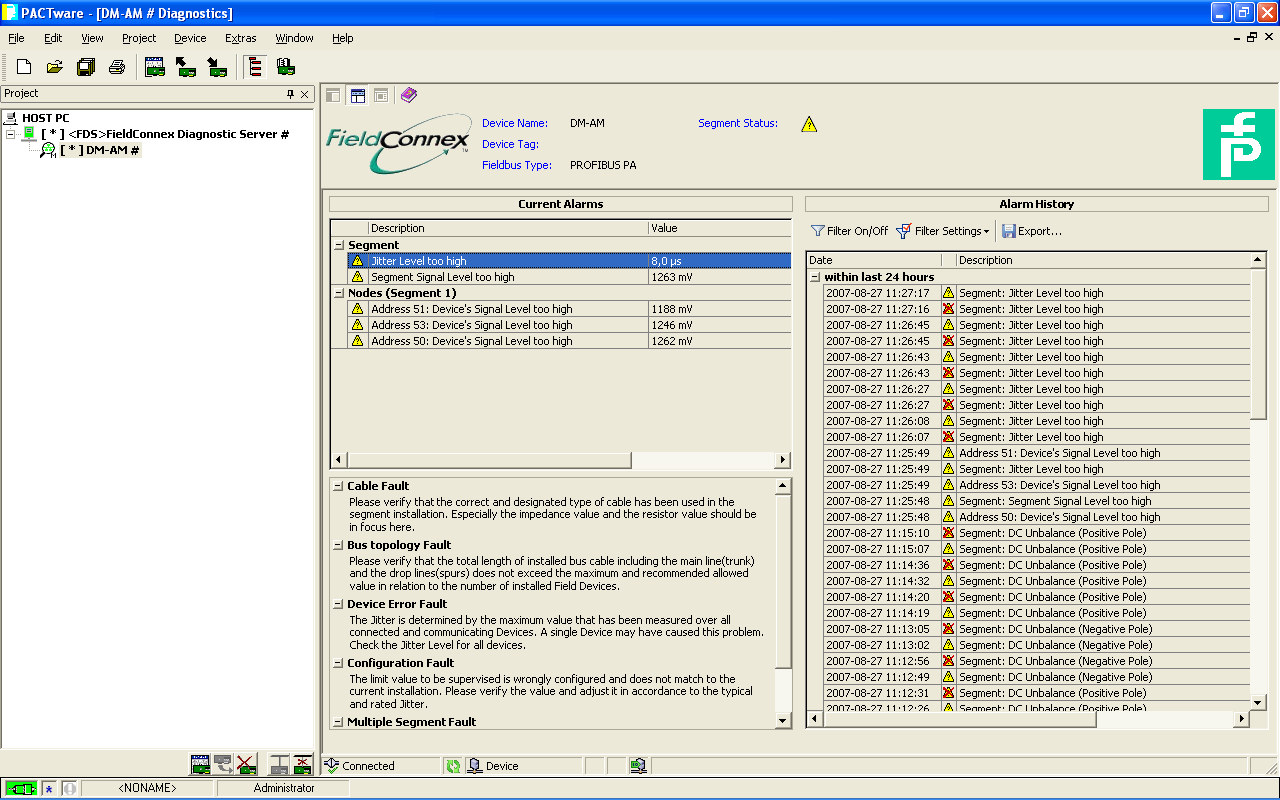Screen dimensions: 1280x800
Task: Collapse the 'within last 24 hours' group
Action: click(x=815, y=277)
